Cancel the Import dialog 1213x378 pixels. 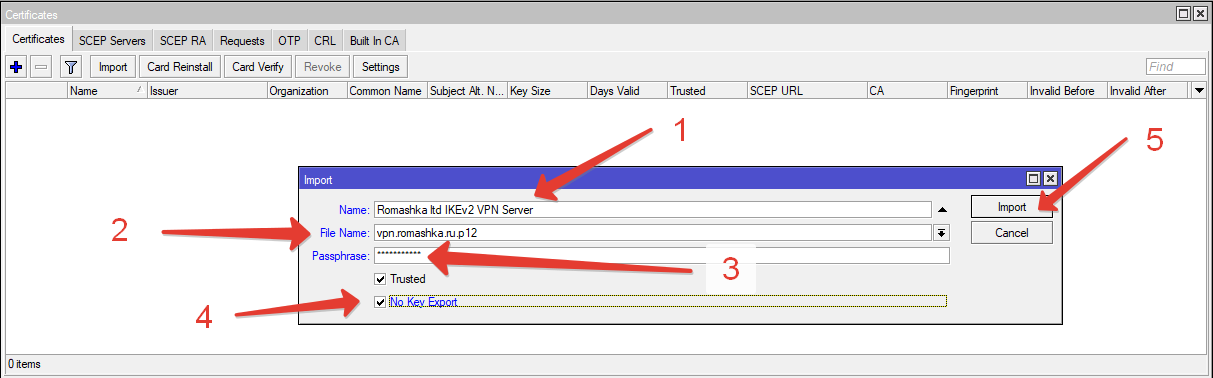coord(1012,233)
